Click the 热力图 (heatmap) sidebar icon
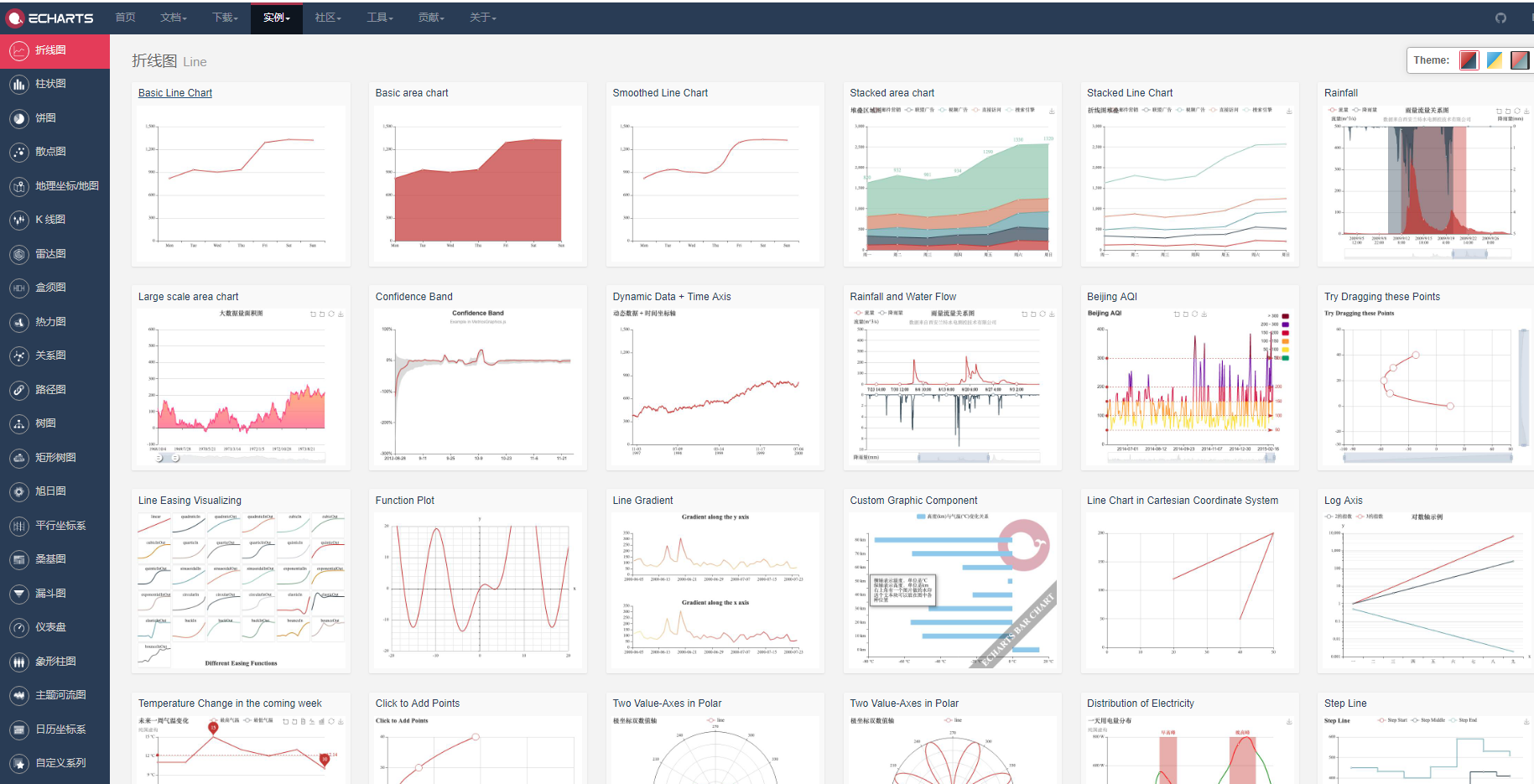1534x784 pixels. [18, 321]
